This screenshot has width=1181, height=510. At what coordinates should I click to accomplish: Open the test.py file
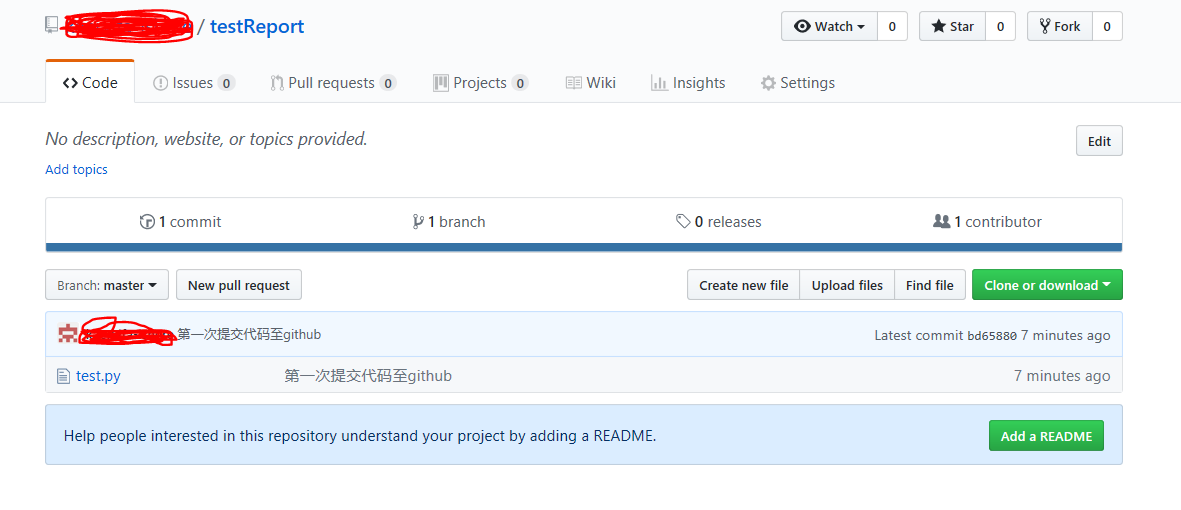click(x=98, y=375)
